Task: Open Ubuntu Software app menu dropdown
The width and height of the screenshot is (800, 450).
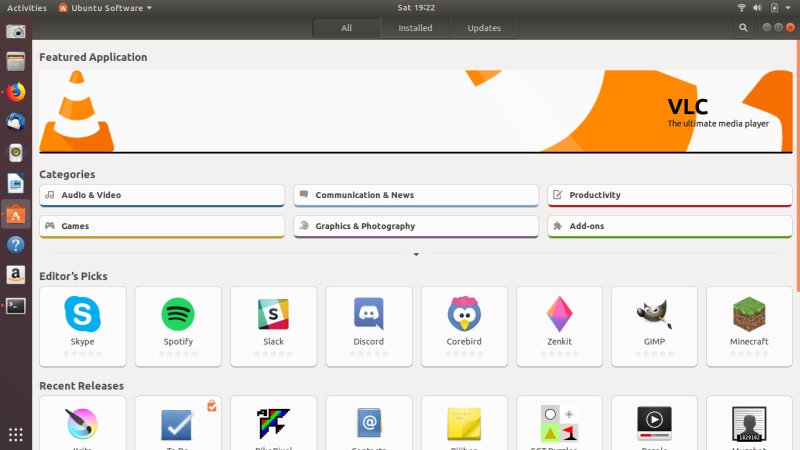Action: point(106,8)
